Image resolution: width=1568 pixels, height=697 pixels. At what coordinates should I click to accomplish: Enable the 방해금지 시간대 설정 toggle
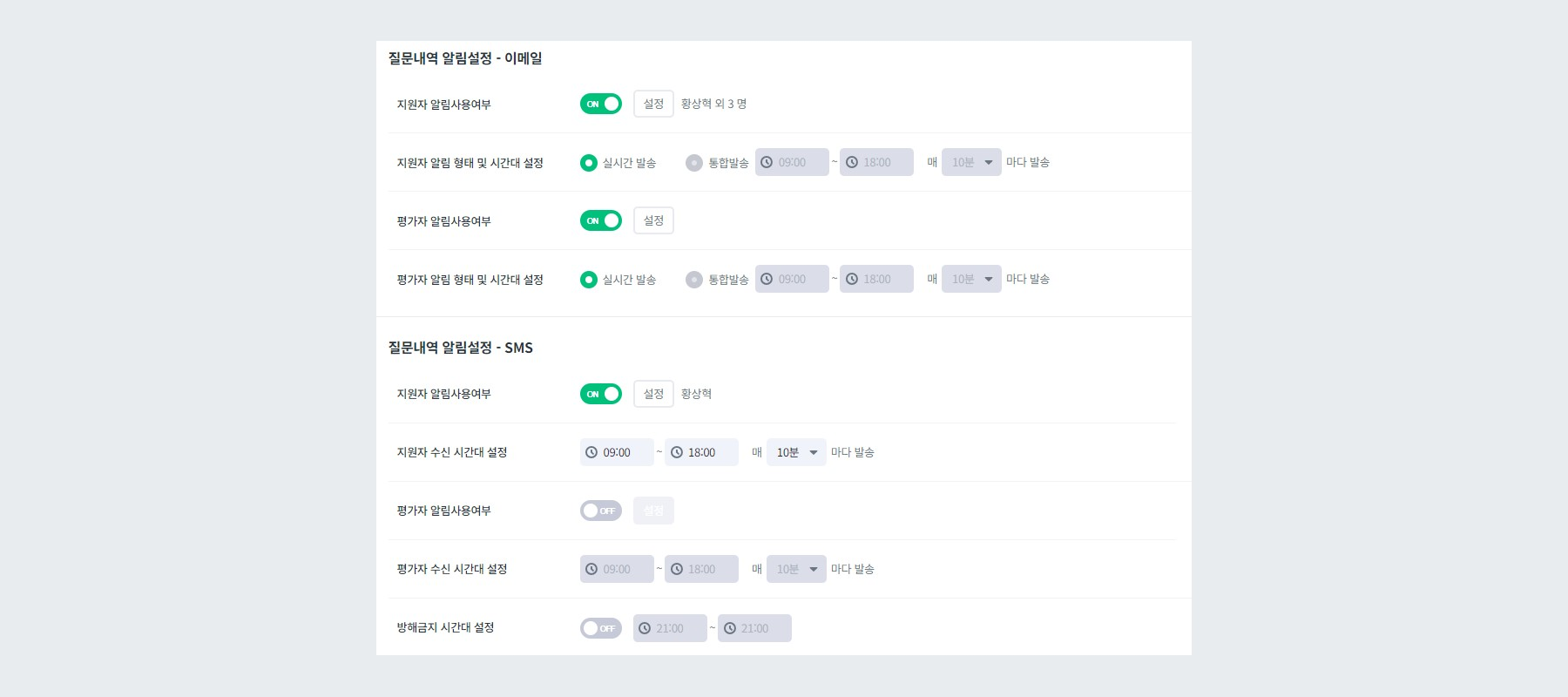click(x=601, y=627)
